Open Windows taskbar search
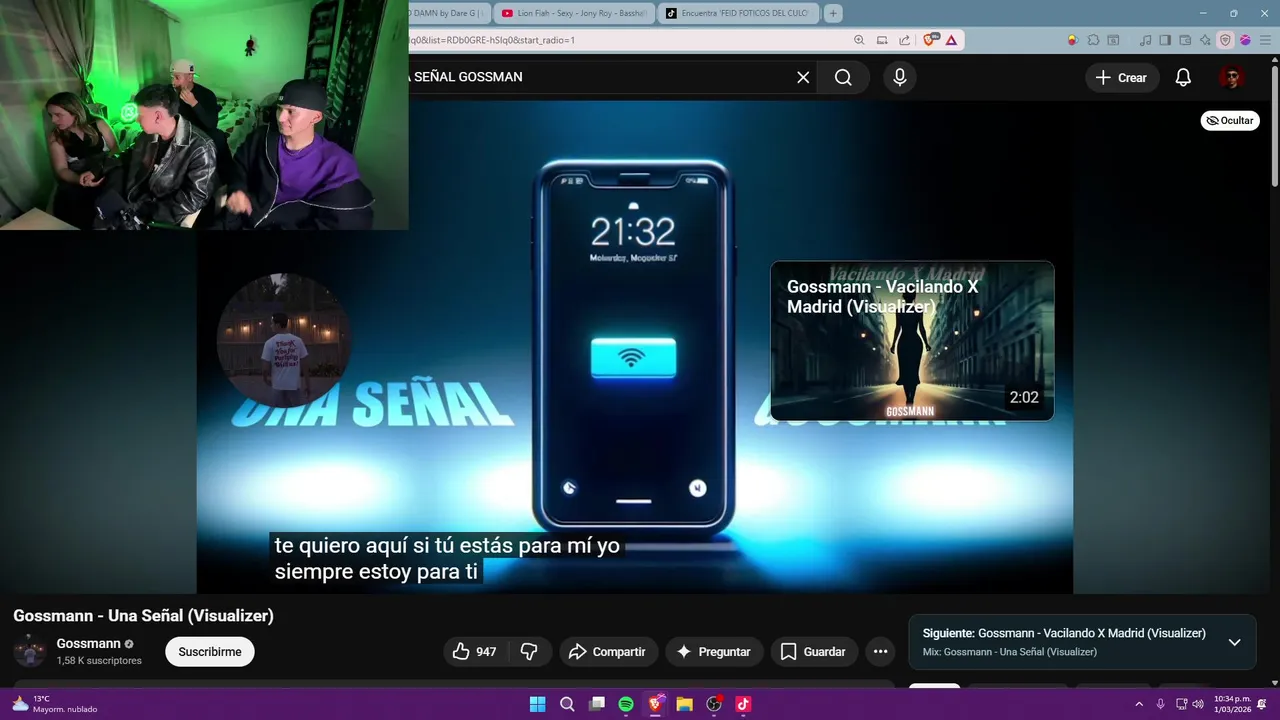Image resolution: width=1280 pixels, height=720 pixels. [x=567, y=704]
